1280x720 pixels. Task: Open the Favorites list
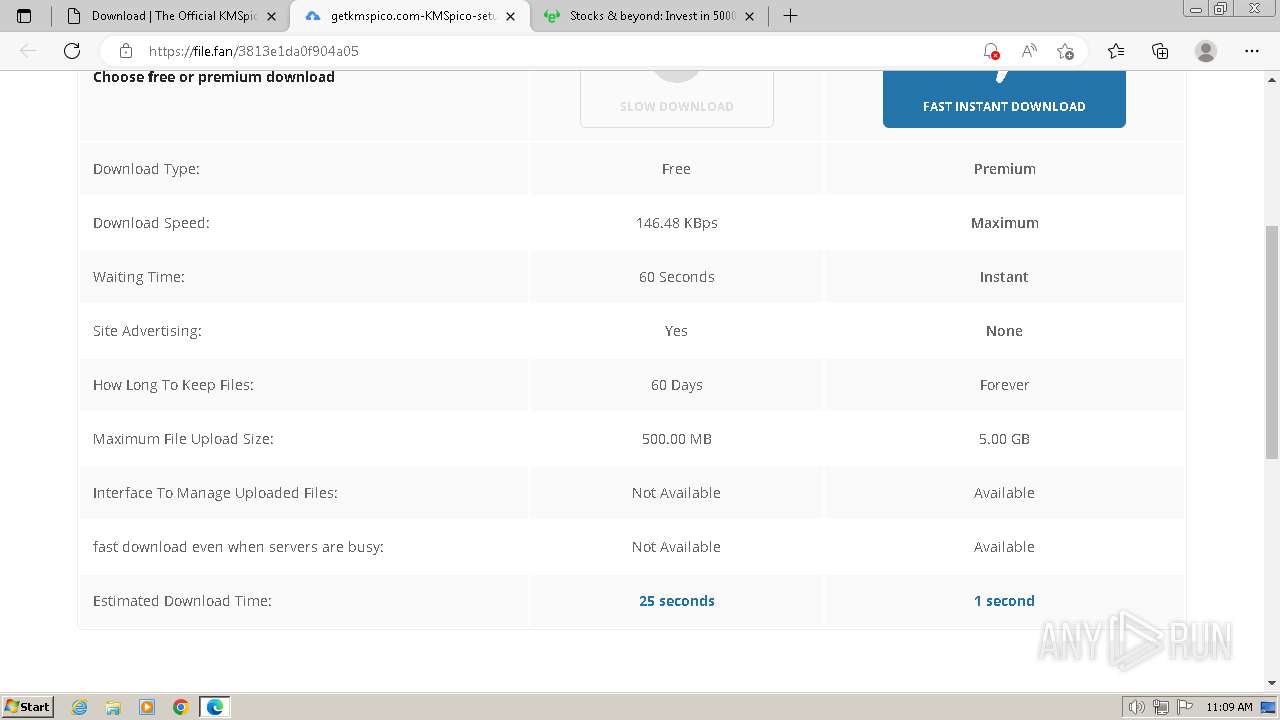tap(1116, 51)
